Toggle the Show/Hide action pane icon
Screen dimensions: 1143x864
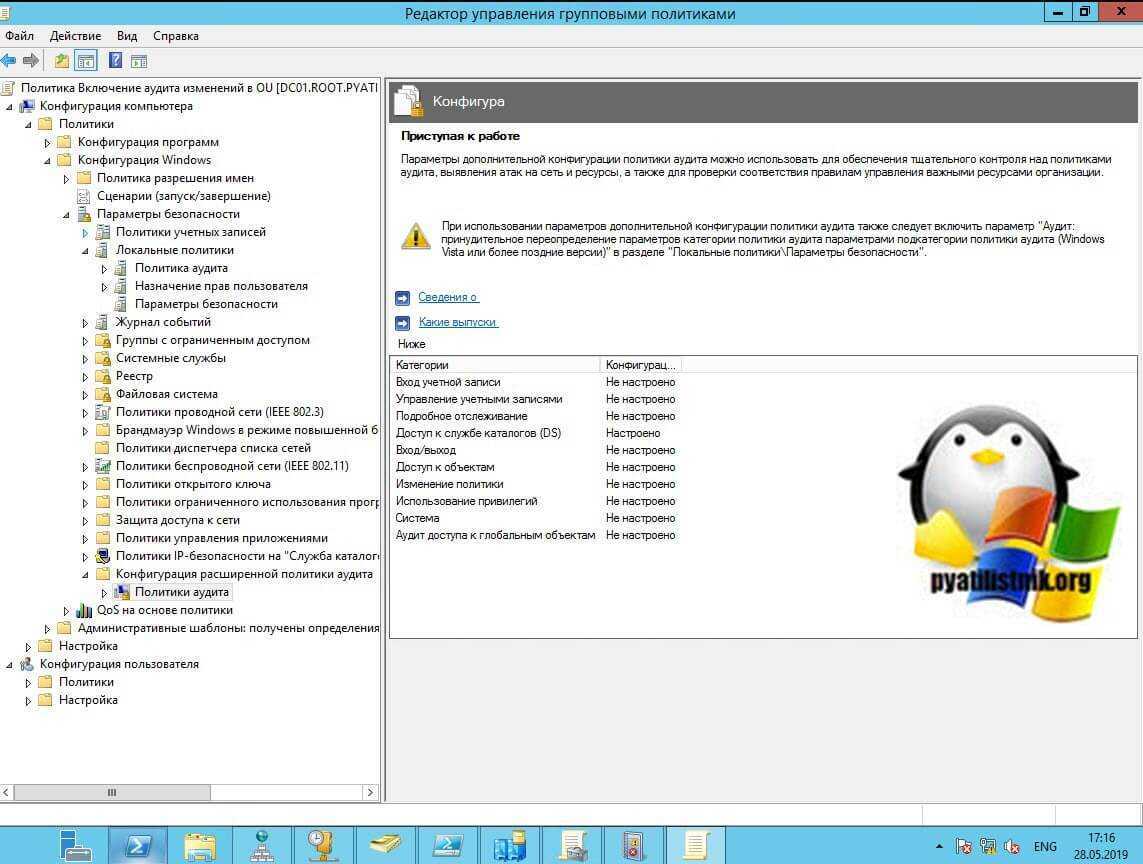[x=139, y=61]
